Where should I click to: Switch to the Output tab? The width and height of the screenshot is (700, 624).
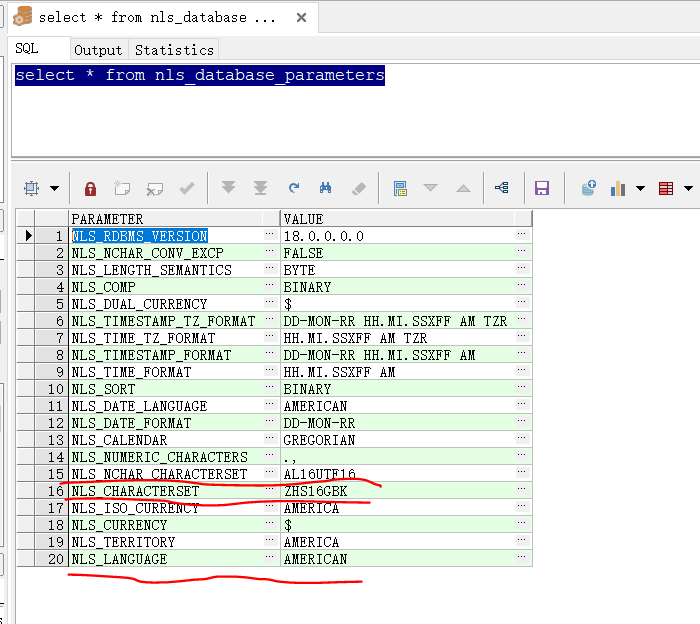98,50
